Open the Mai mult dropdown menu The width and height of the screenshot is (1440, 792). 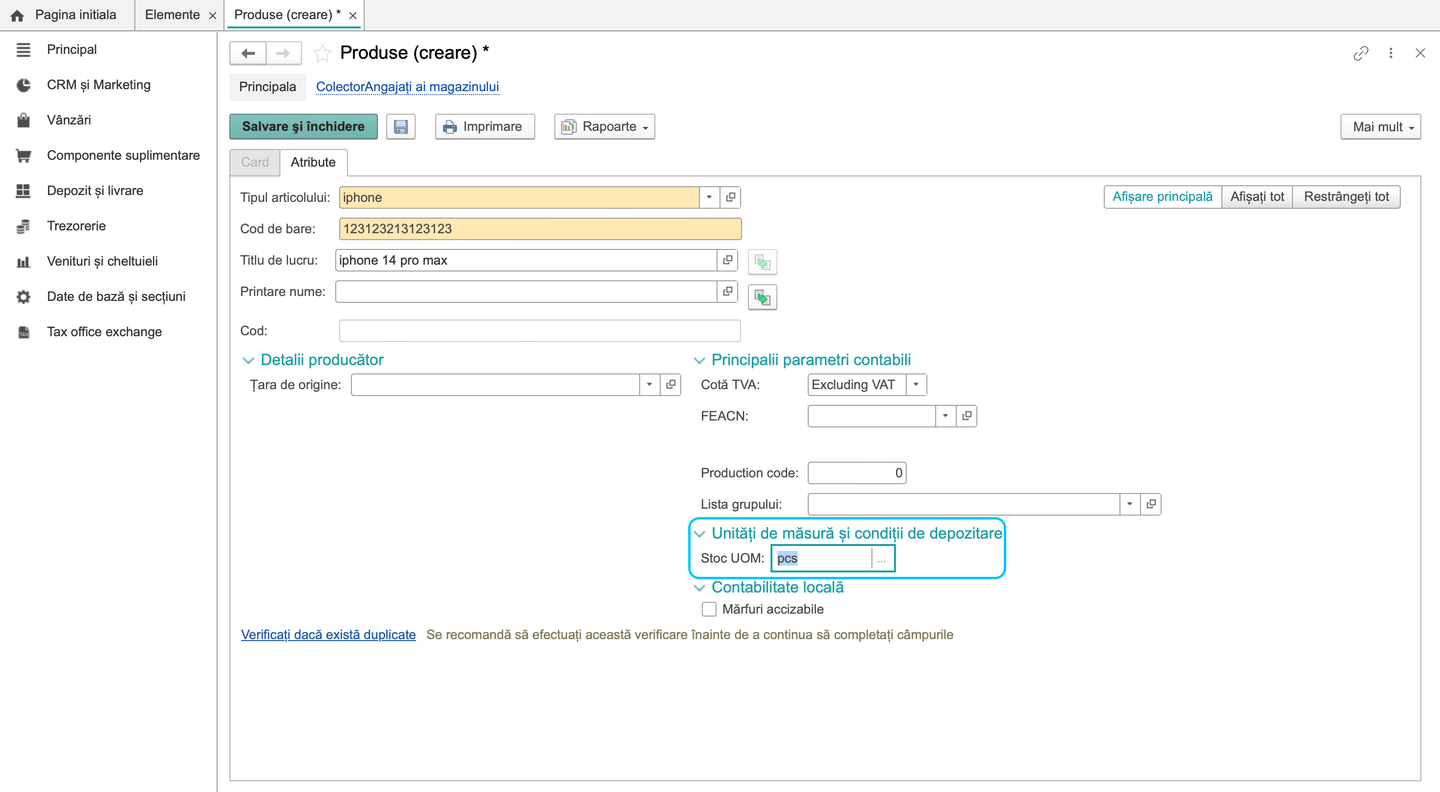pyautogui.click(x=1381, y=127)
